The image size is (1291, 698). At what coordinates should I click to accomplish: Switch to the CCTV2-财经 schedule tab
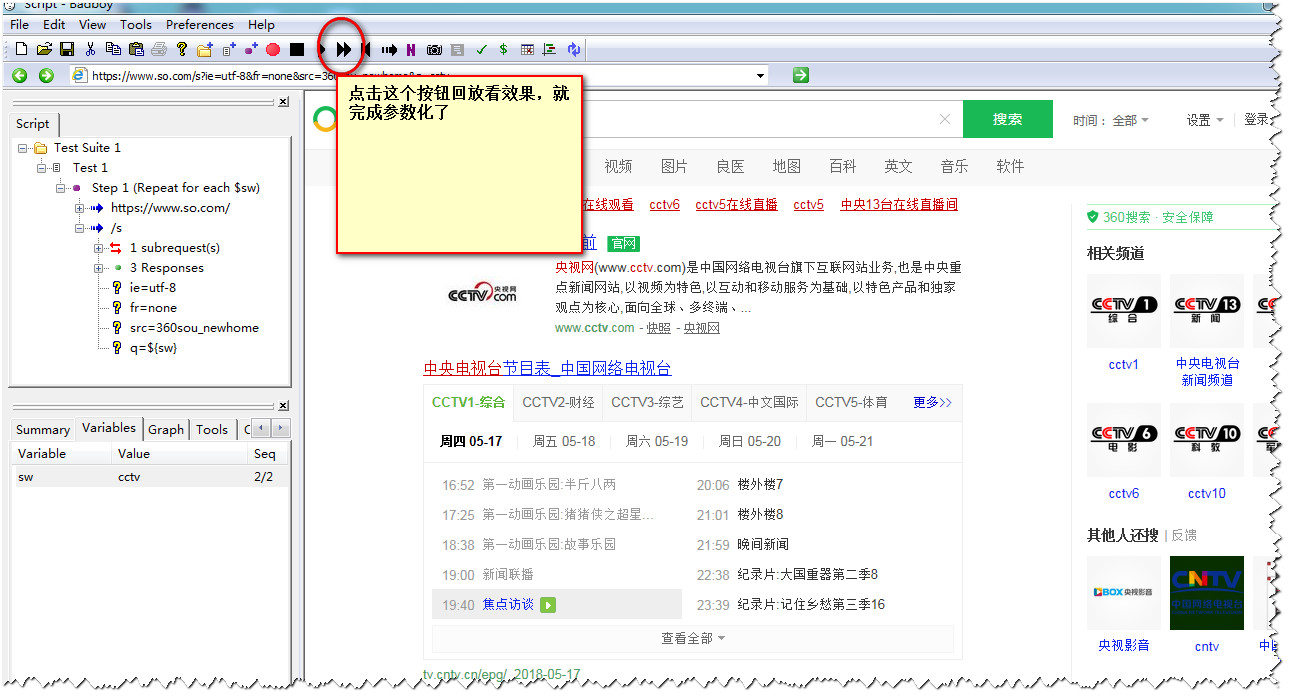click(x=558, y=402)
